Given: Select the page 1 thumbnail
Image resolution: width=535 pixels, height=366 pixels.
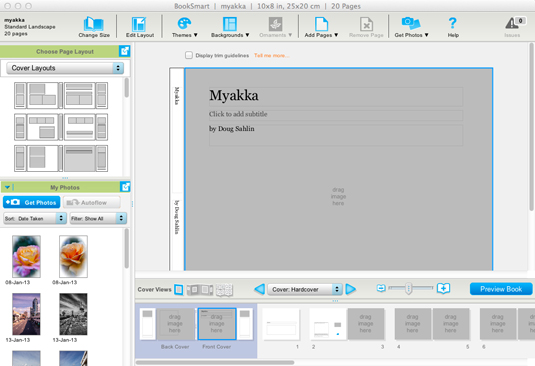Looking at the screenshot, I should pyautogui.click(x=281, y=324).
